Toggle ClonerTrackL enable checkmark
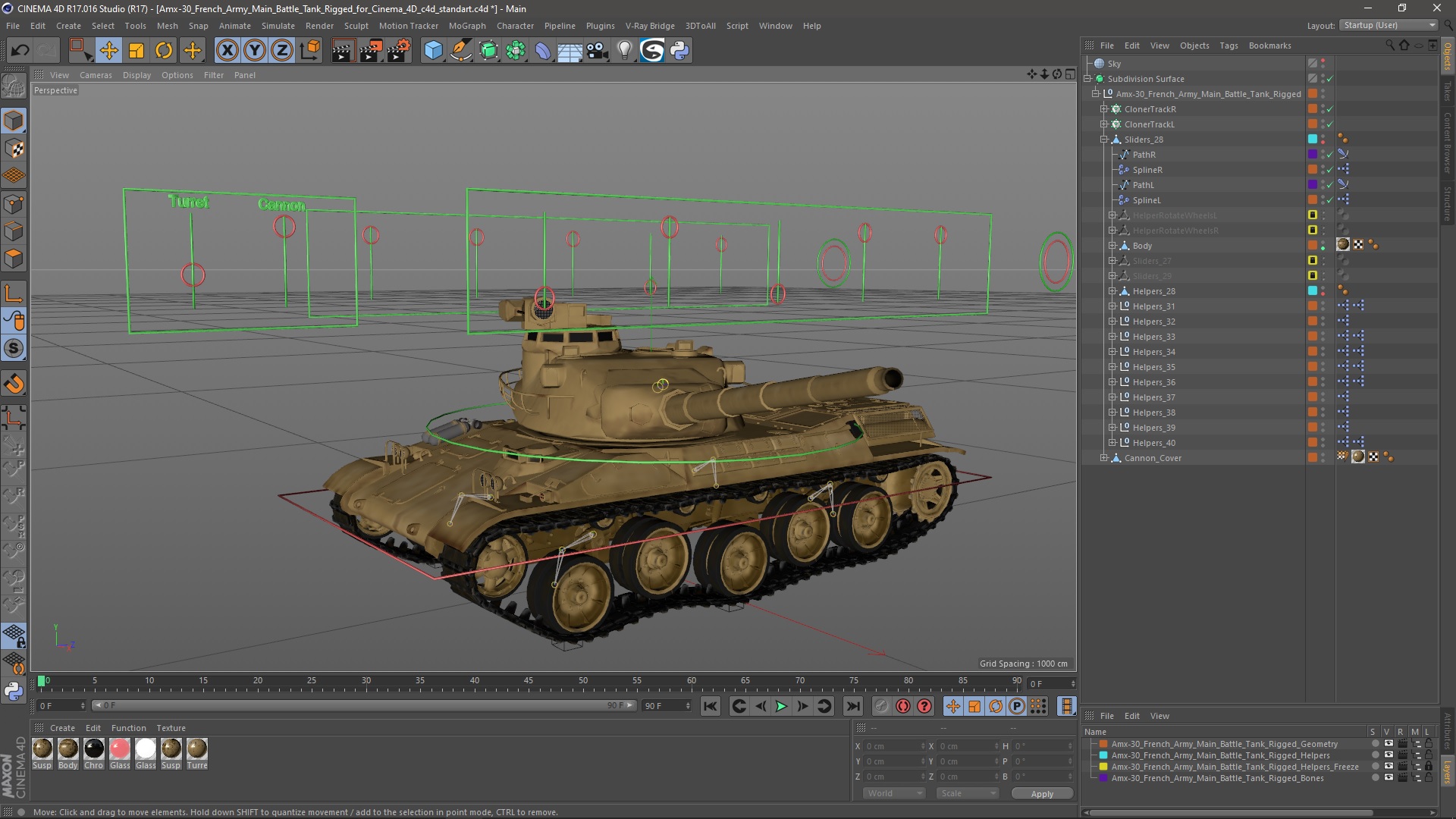 click(1329, 124)
